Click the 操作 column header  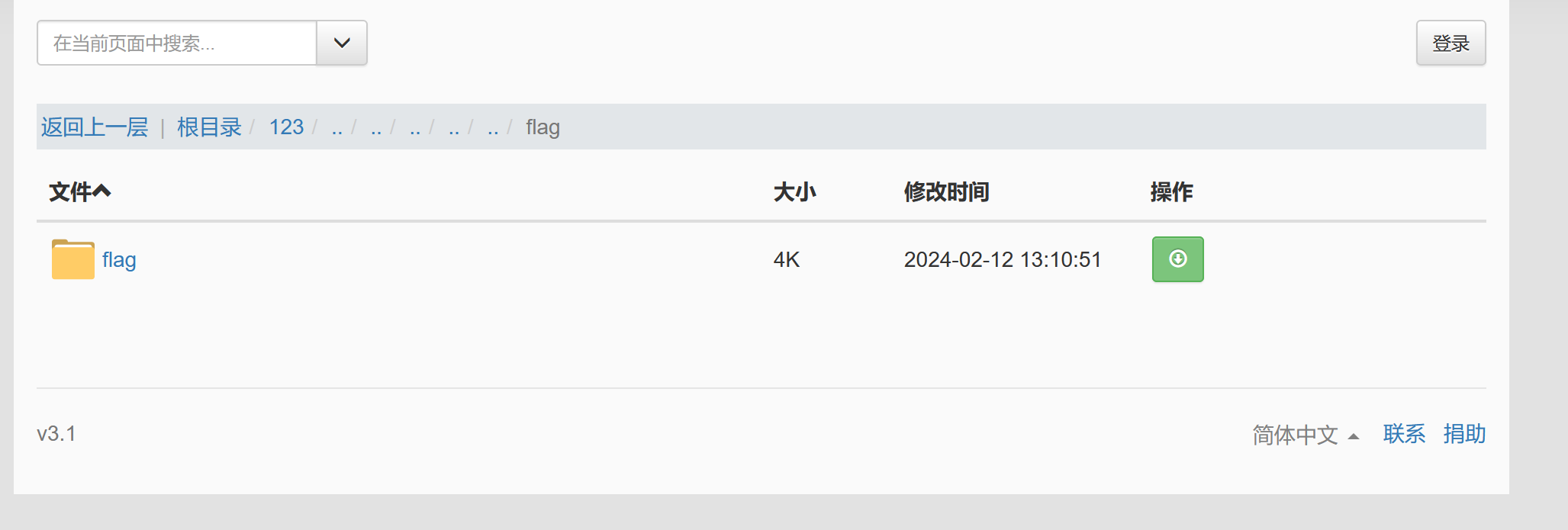[1171, 191]
